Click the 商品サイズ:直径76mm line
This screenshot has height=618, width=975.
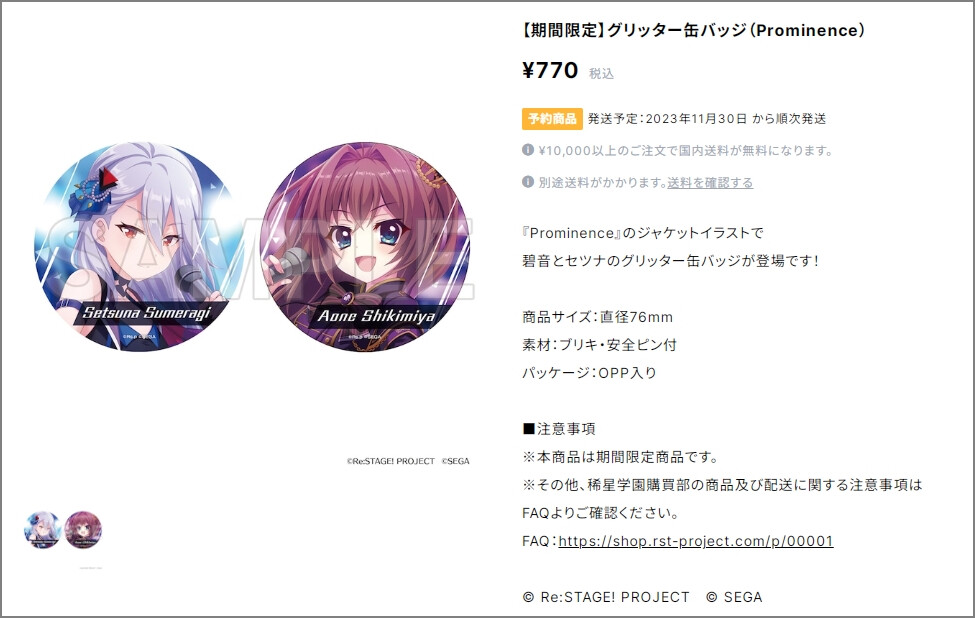click(x=598, y=317)
